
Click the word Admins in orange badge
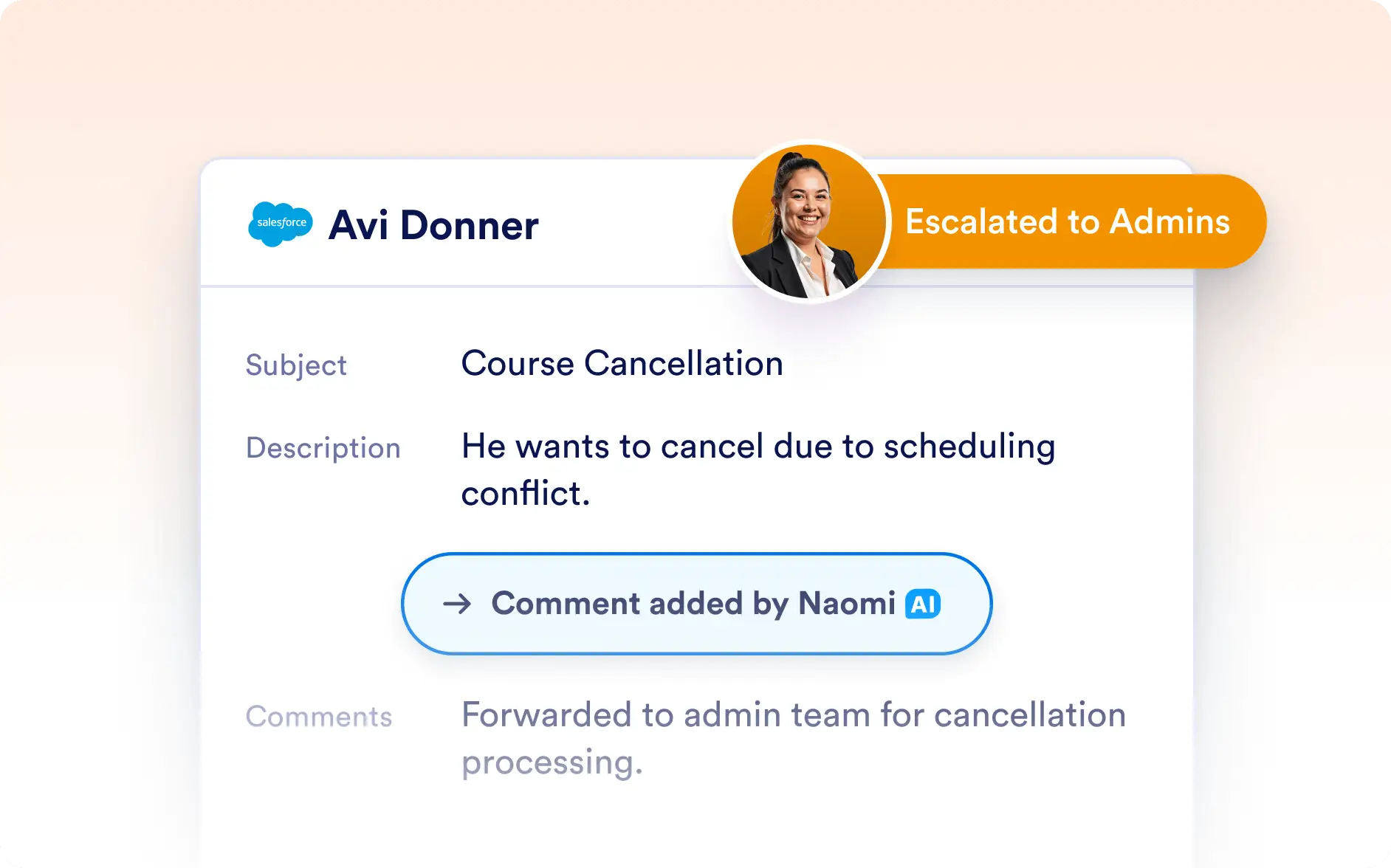point(1170,221)
